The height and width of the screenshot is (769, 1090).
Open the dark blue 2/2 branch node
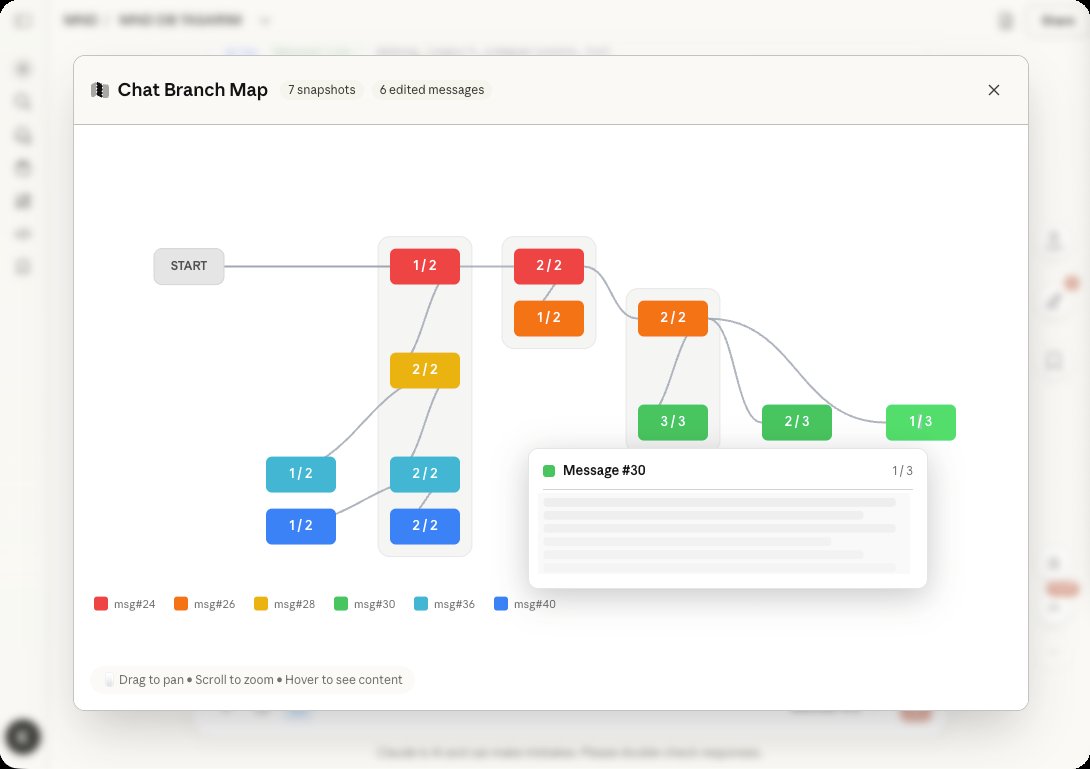[425, 526]
